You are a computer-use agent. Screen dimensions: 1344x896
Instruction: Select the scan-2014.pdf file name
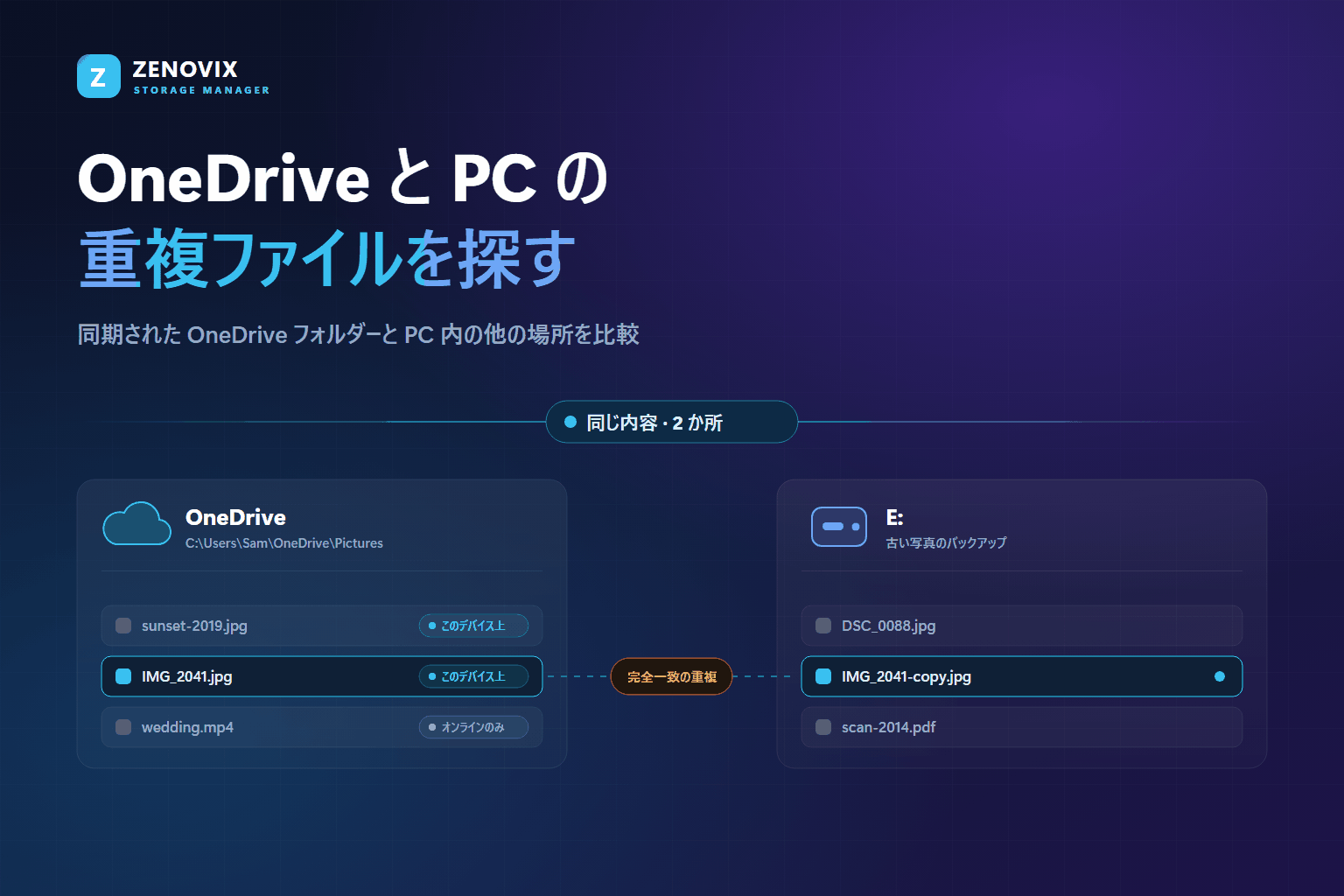[x=889, y=727]
